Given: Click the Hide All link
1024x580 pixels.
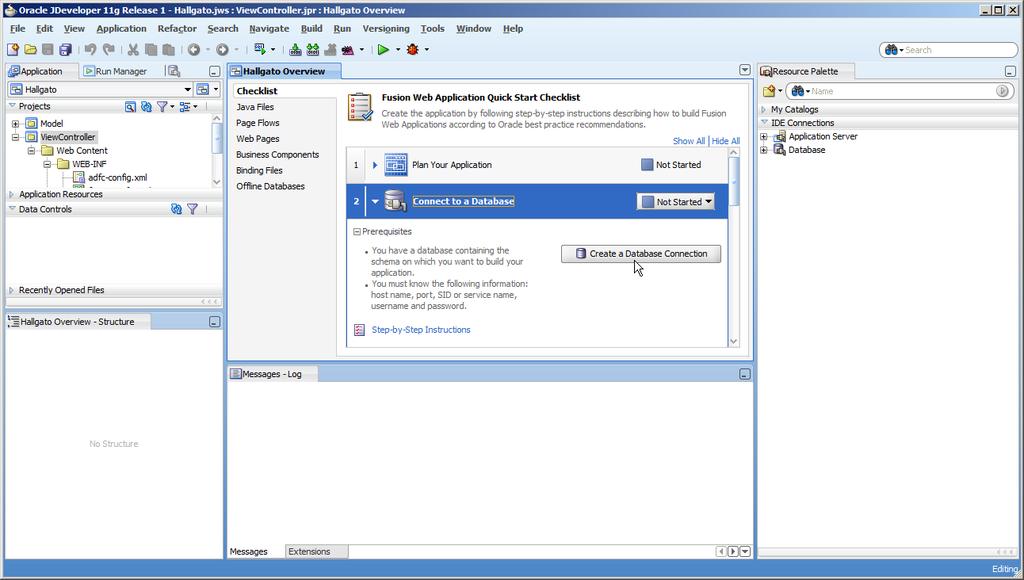Looking at the screenshot, I should [726, 141].
